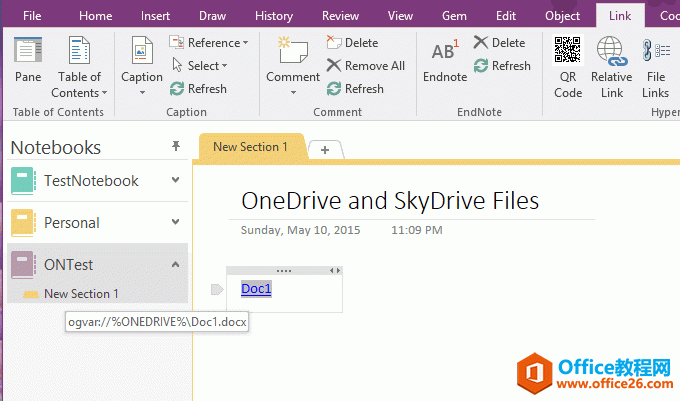The width and height of the screenshot is (680, 401).
Task: Expand the Personal notebook chevron
Action: (x=176, y=223)
